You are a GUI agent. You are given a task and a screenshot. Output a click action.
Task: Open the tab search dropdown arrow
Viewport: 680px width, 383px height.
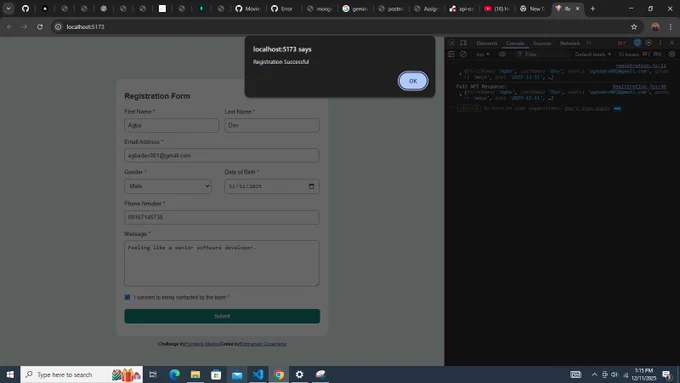pyautogui.click(x=8, y=8)
